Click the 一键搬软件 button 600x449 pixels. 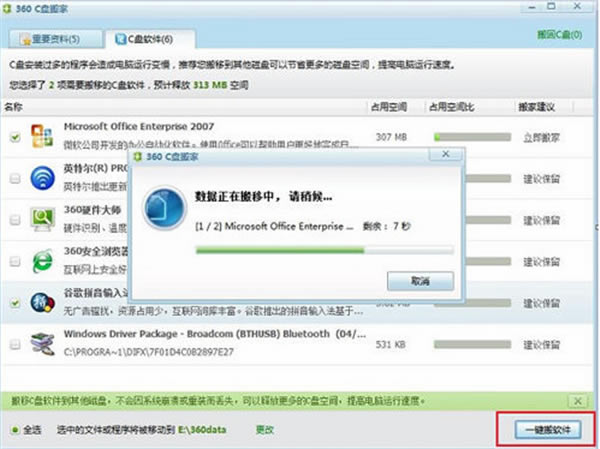tap(548, 430)
